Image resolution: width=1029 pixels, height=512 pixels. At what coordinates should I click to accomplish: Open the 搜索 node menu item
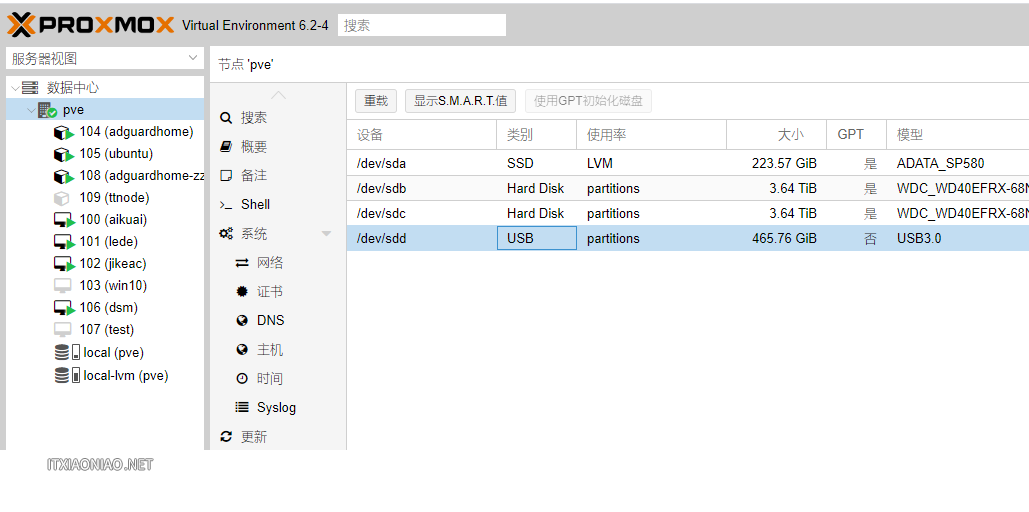coord(278,118)
